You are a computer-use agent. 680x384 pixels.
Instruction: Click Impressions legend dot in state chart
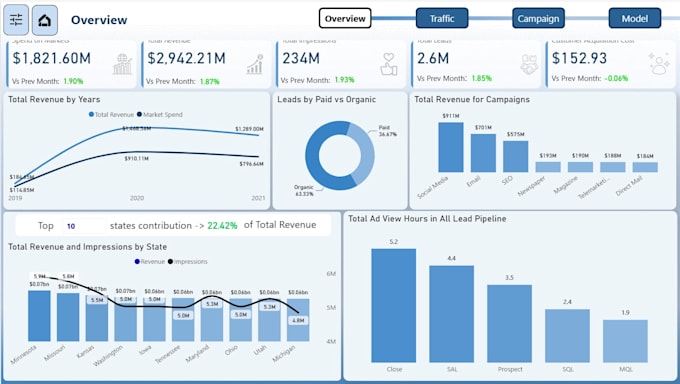[170, 262]
